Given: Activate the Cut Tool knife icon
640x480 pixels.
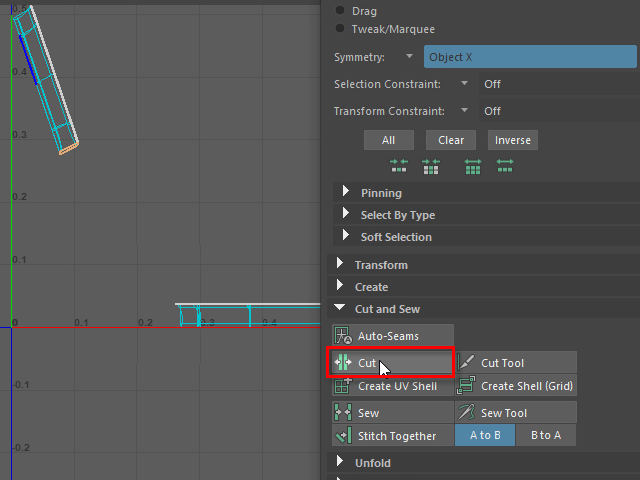Looking at the screenshot, I should point(466,362).
